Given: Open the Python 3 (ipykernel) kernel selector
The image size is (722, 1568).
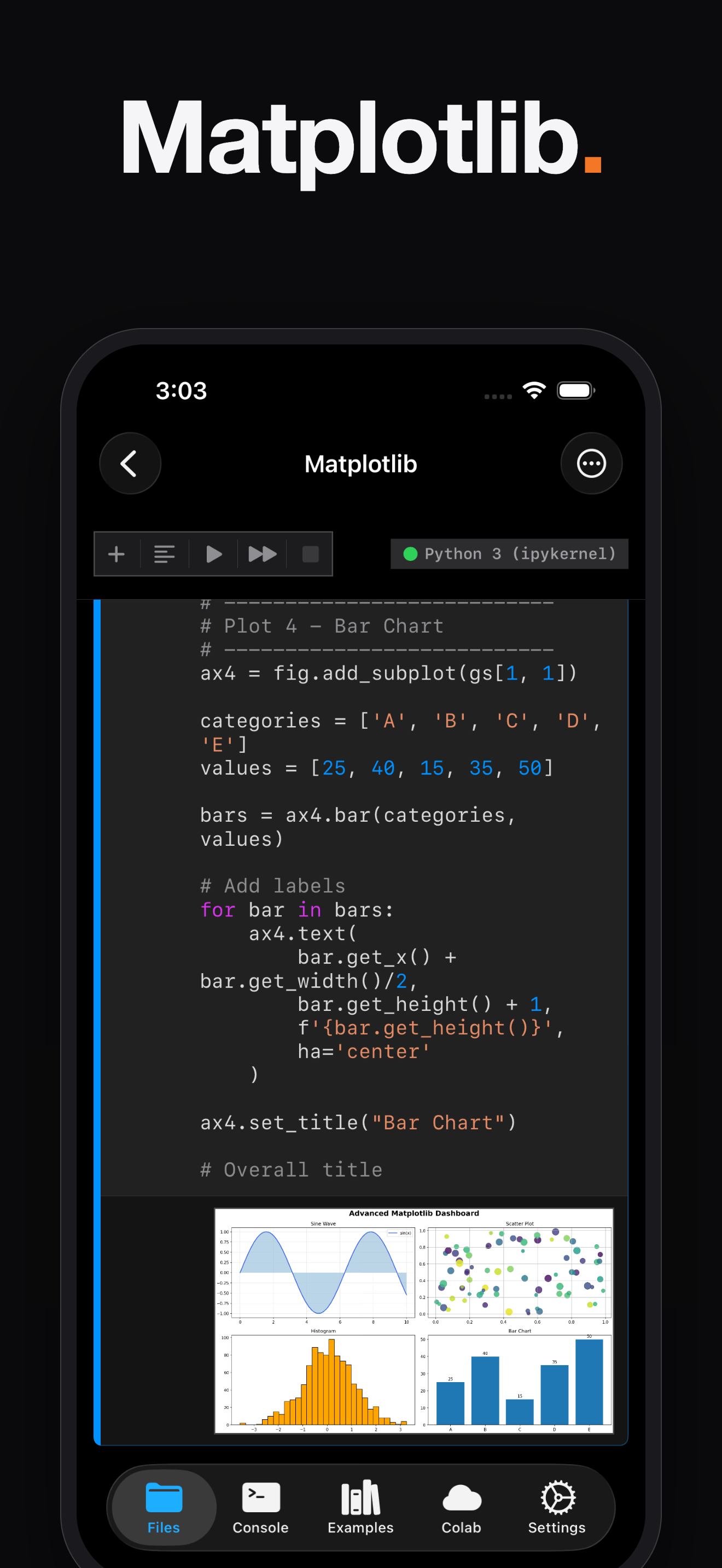Looking at the screenshot, I should pos(509,553).
